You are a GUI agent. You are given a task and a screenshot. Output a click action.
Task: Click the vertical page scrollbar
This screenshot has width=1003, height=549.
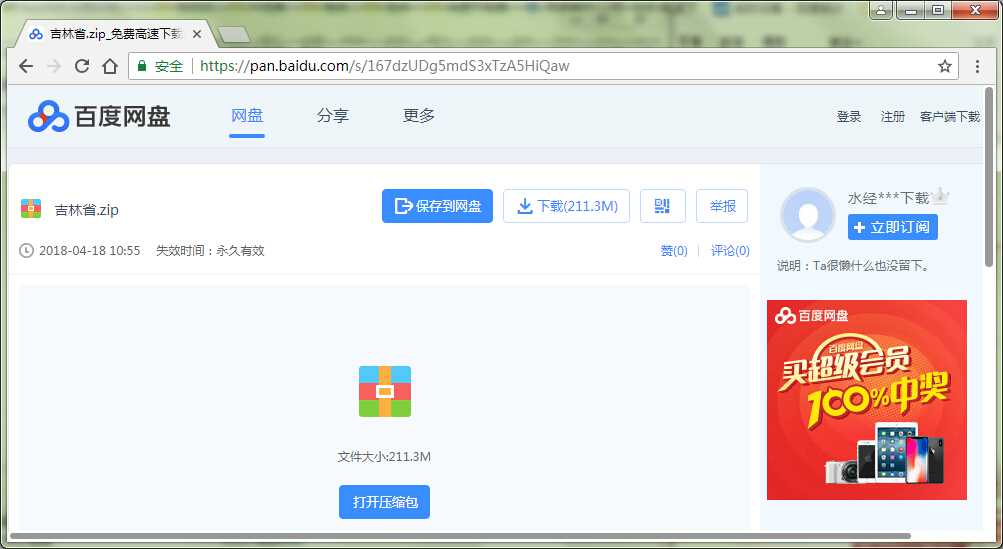[x=989, y=178]
